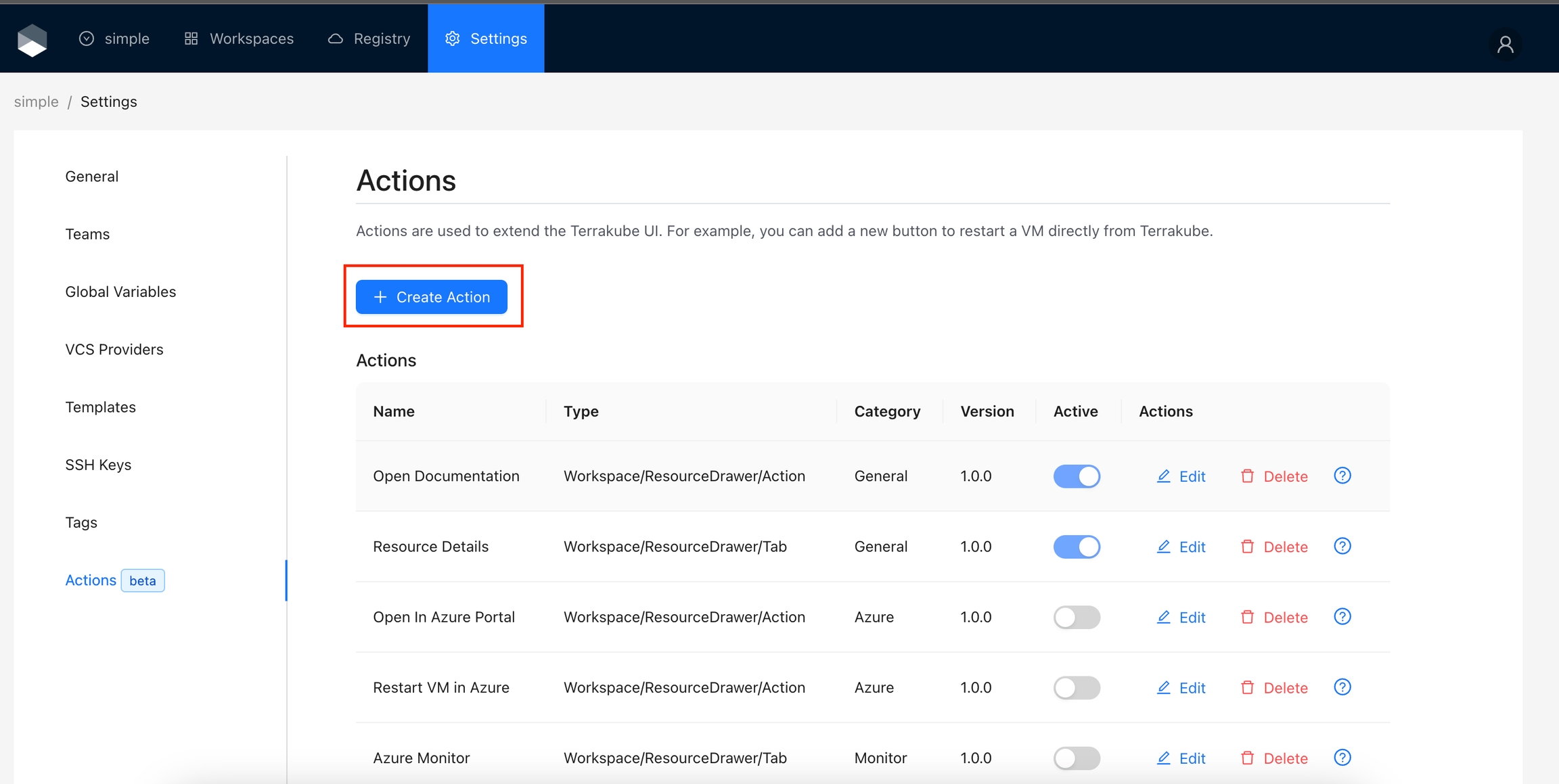Select Global Variables settings section
The width and height of the screenshot is (1559, 784).
120,292
